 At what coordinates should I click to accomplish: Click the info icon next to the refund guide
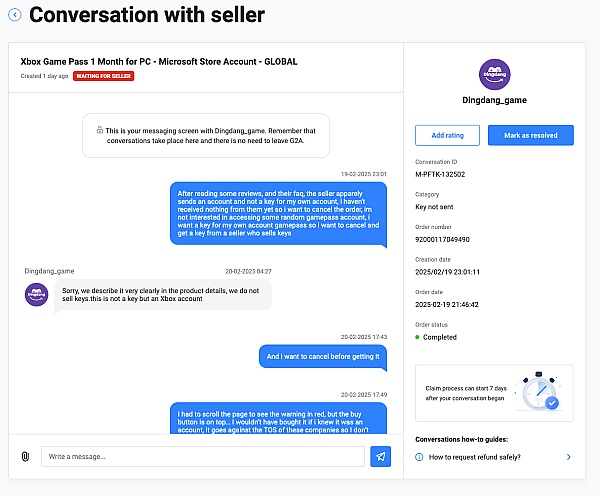coord(419,457)
